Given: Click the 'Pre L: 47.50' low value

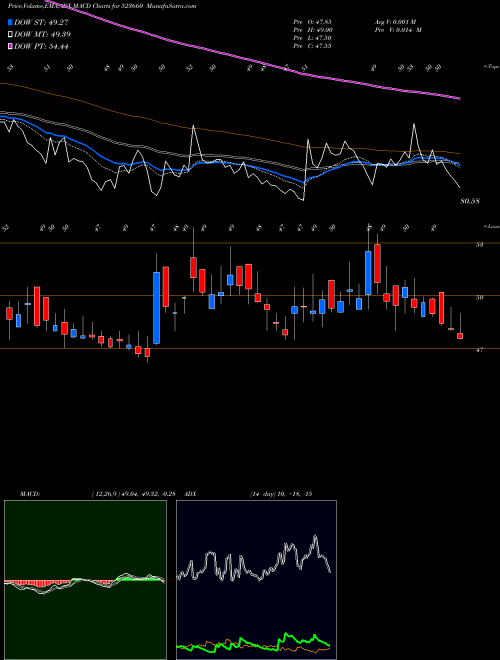Looking at the screenshot, I should (x=312, y=38).
